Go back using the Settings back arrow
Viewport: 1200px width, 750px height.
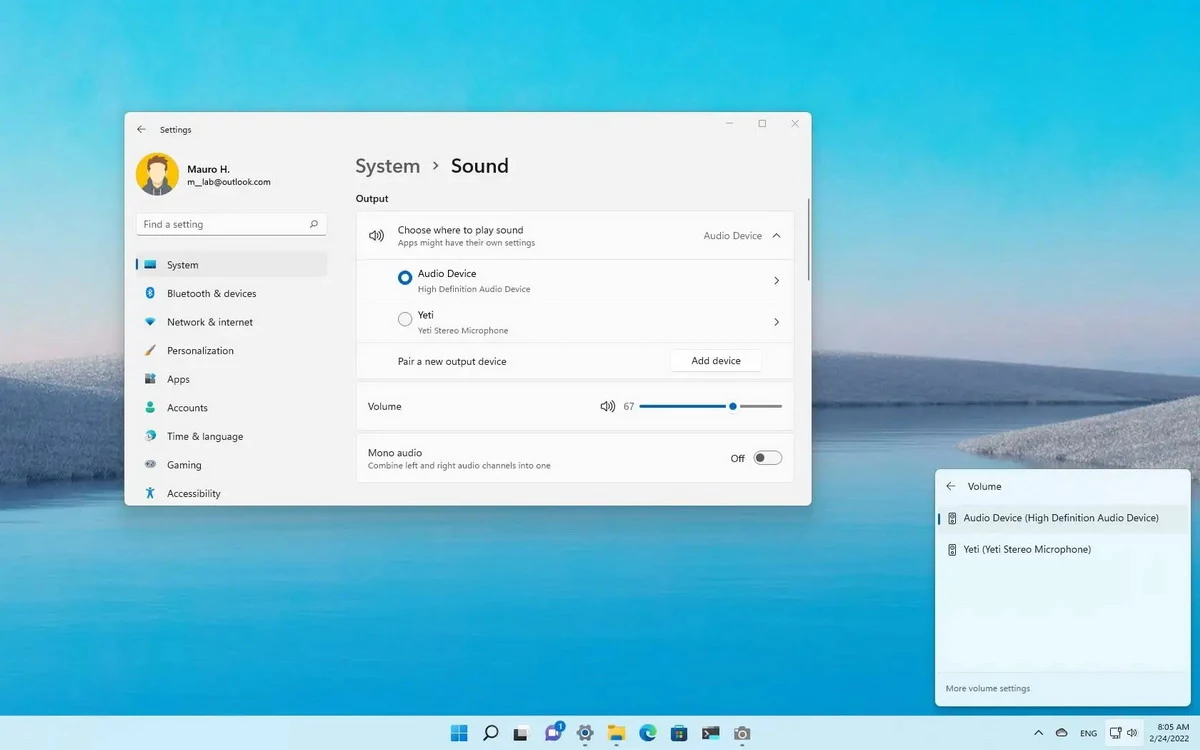(x=141, y=130)
